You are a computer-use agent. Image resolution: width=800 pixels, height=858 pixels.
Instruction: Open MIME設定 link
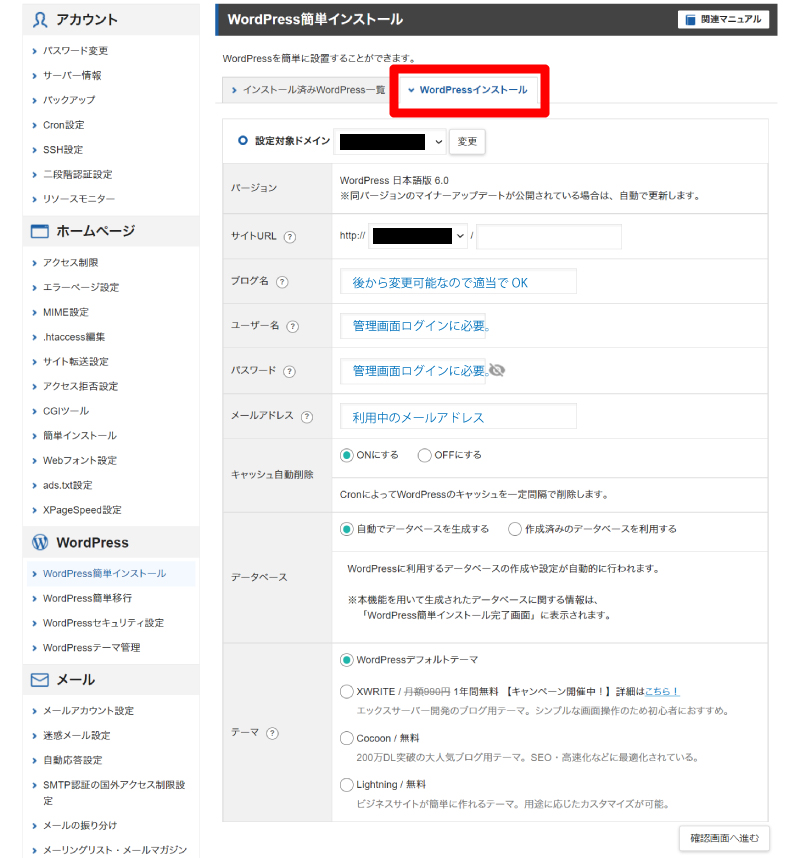(66, 312)
